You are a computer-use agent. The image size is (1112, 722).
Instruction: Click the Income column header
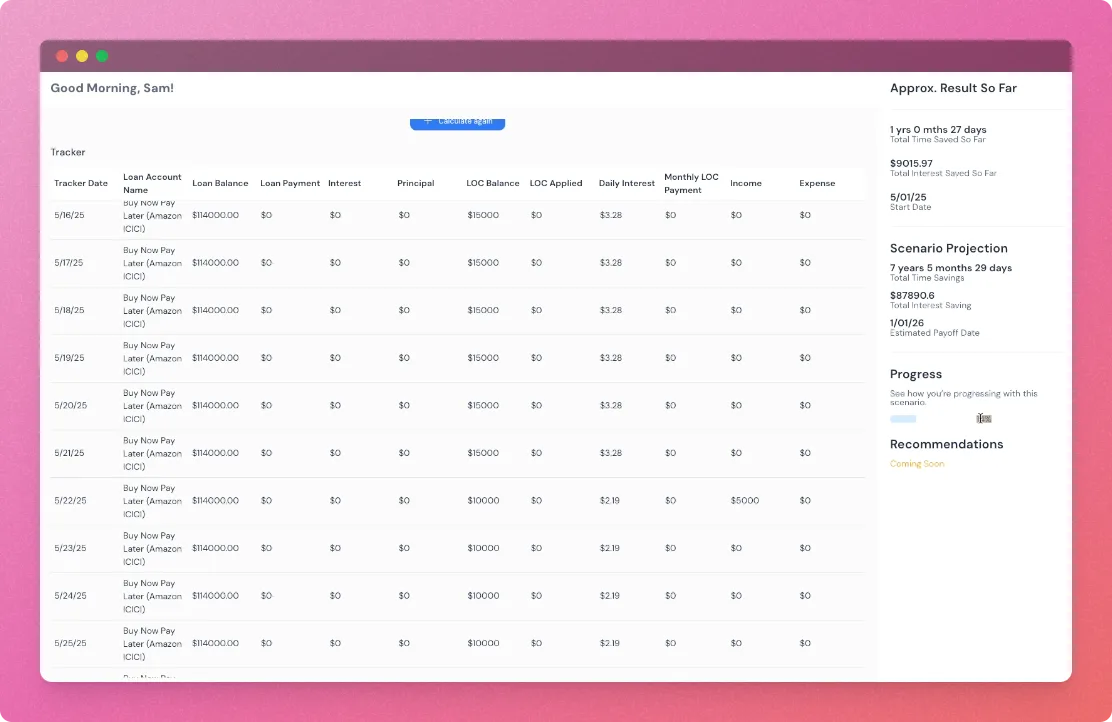point(744,183)
